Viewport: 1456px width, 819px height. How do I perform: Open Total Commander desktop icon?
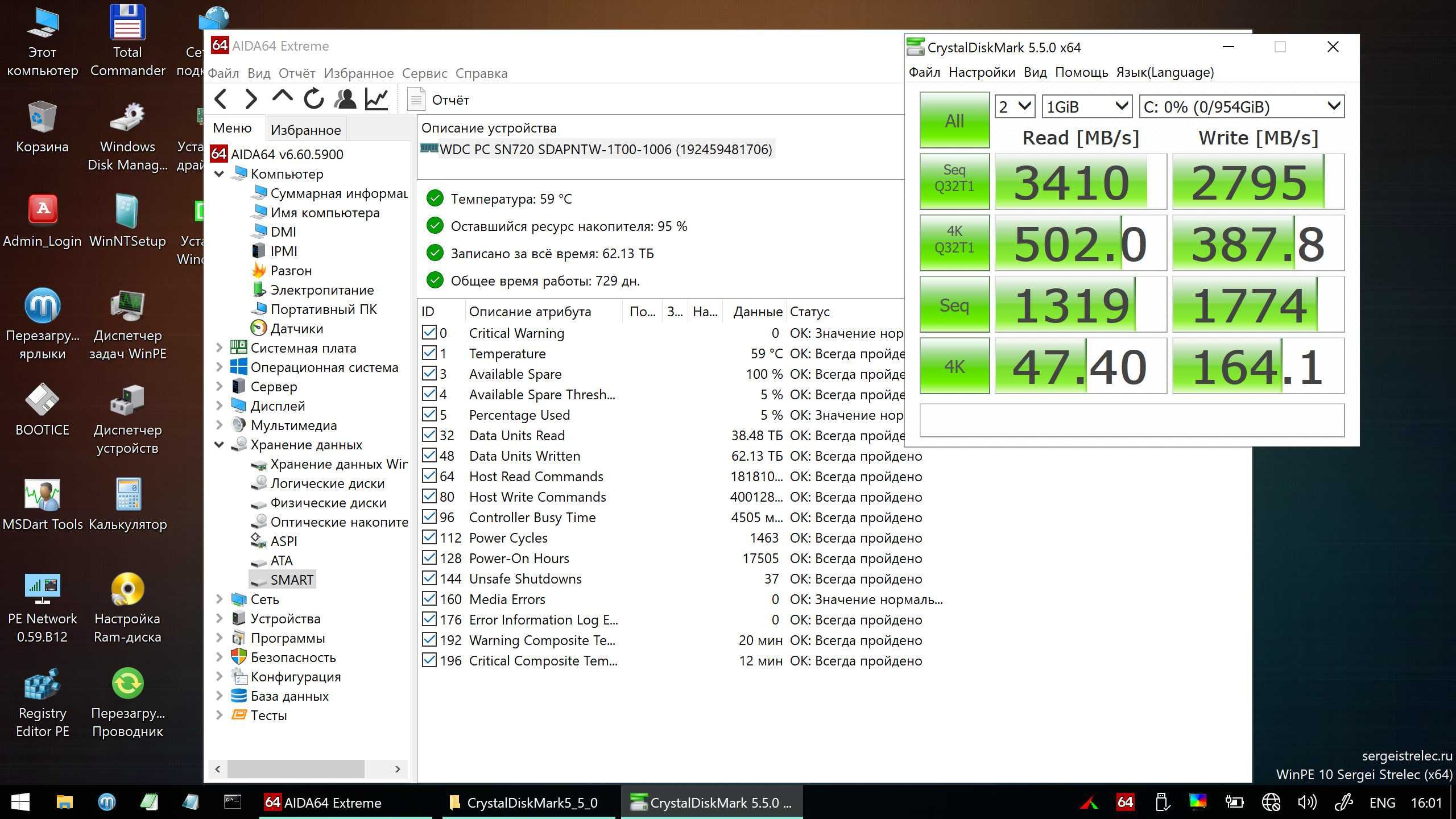(127, 41)
